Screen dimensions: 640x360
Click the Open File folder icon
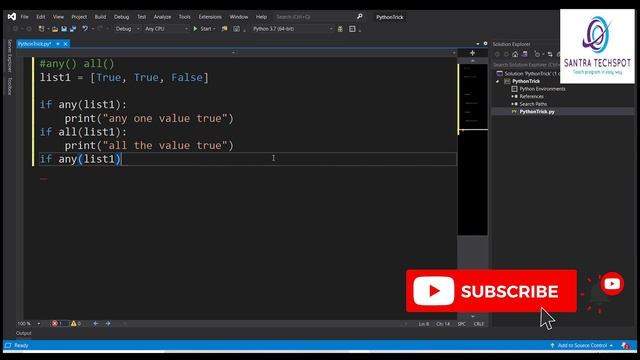click(55, 29)
